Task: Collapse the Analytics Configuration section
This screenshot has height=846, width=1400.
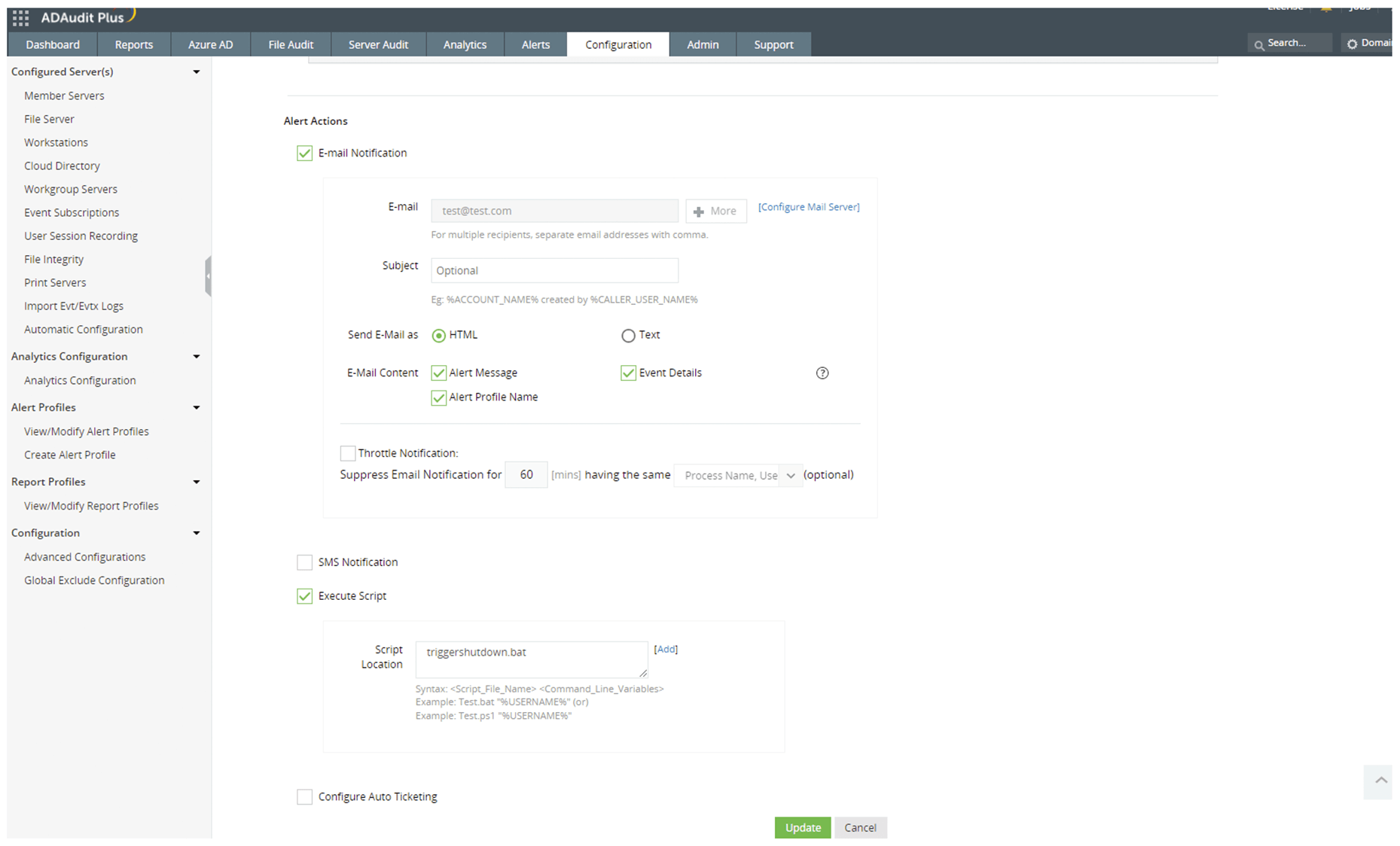Action: (x=197, y=357)
